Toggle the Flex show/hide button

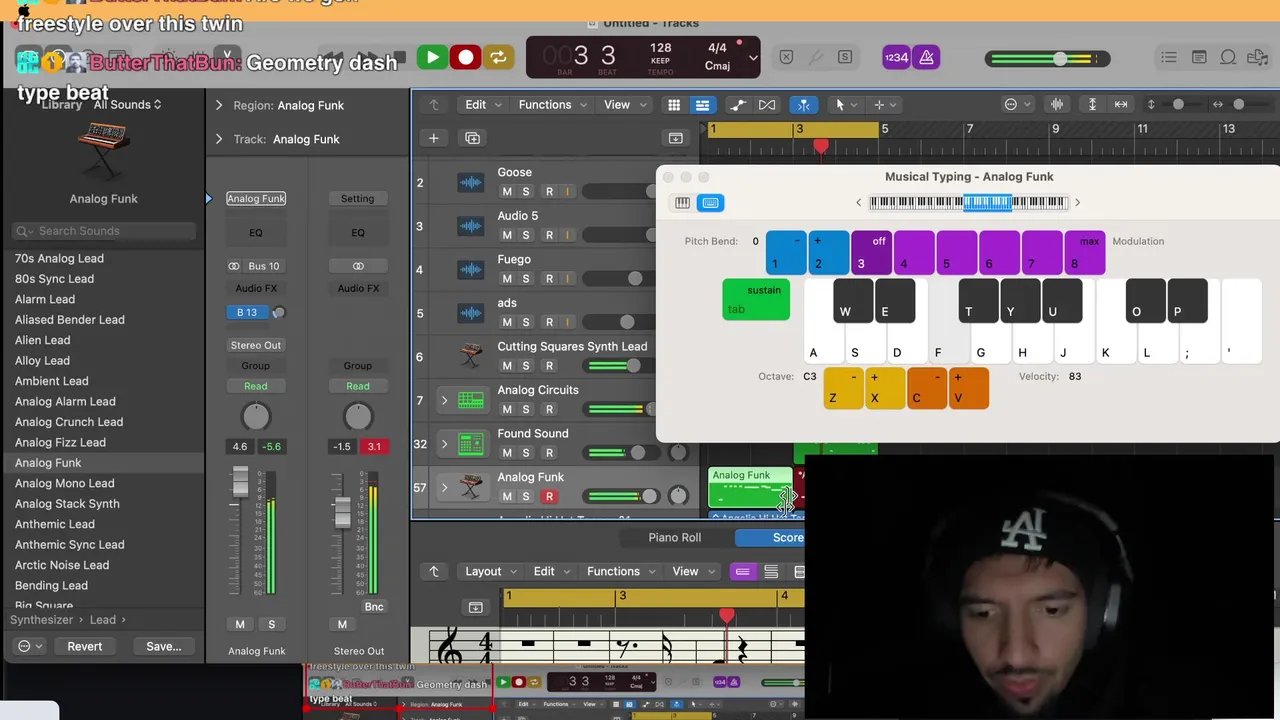click(x=767, y=104)
